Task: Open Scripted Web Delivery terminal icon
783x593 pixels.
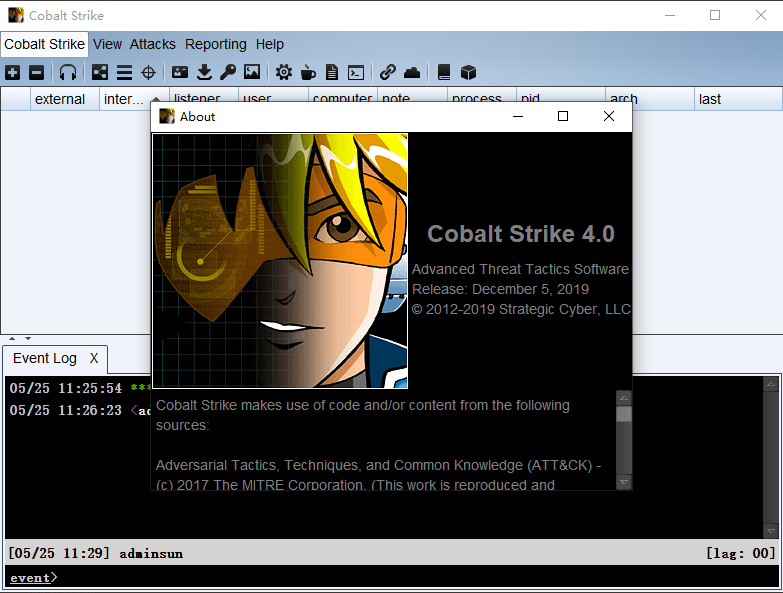Action: pyautogui.click(x=356, y=73)
